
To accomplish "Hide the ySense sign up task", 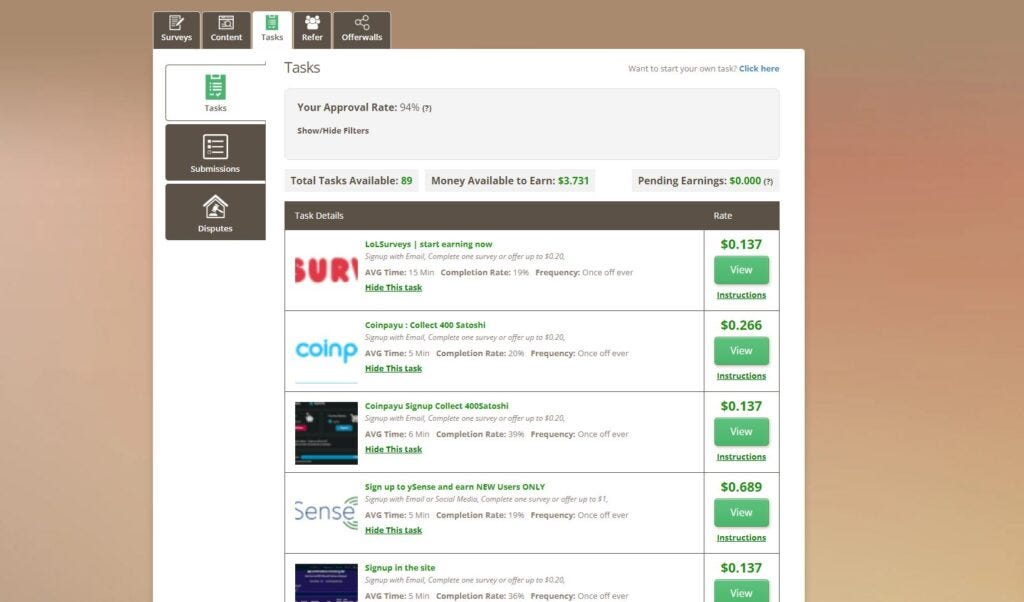I will tap(393, 531).
